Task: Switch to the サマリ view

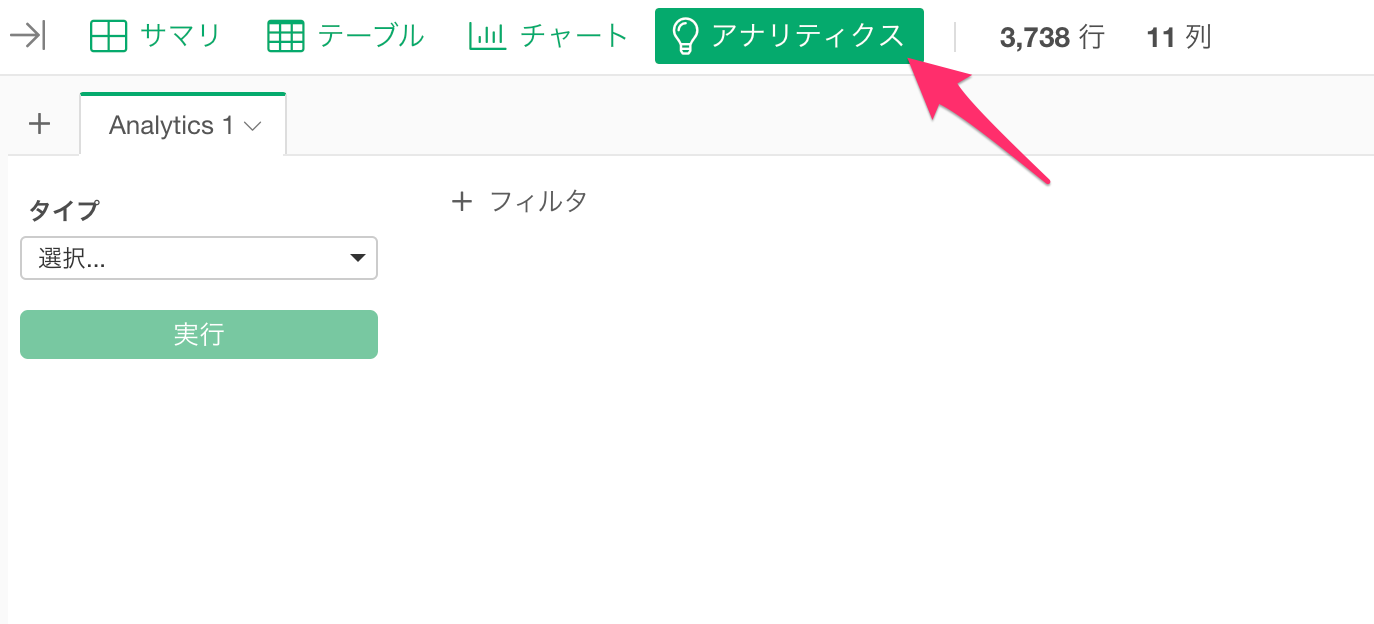Action: pyautogui.click(x=155, y=37)
